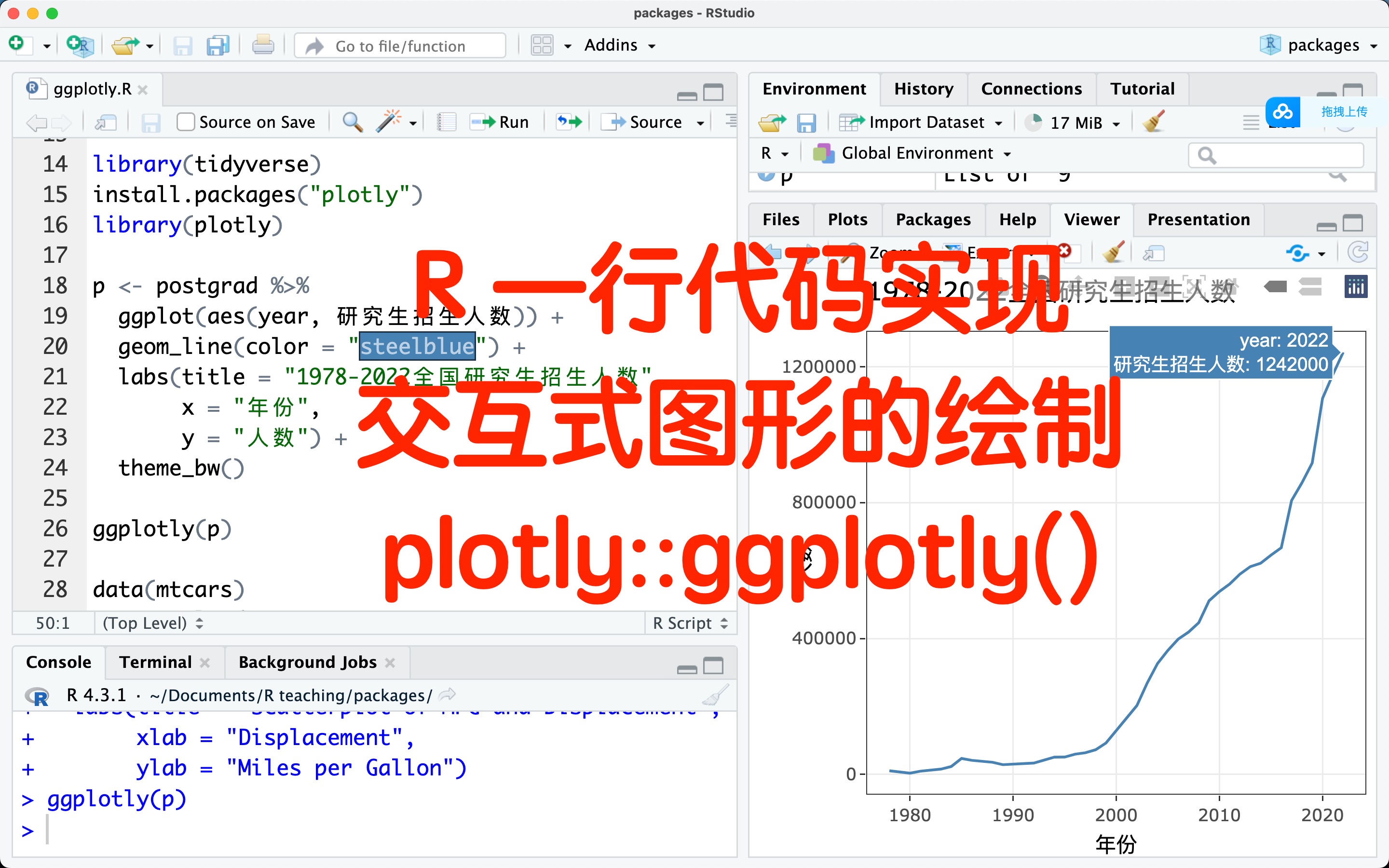Click the create project icon

(80, 45)
